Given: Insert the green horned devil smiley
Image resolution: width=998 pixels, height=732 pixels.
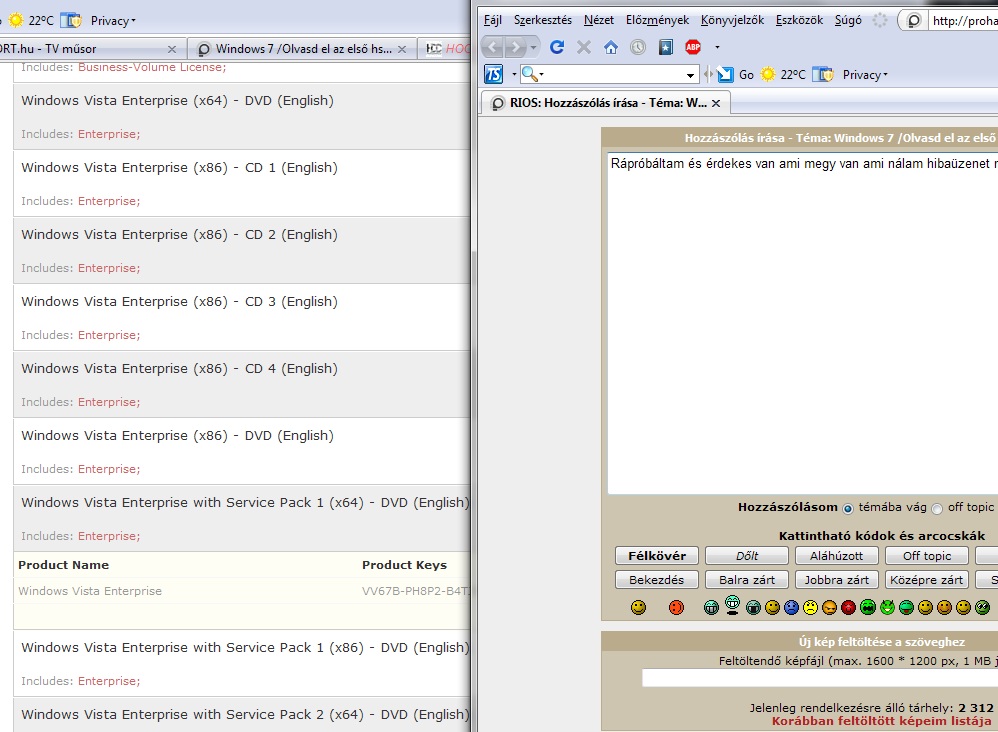Looking at the screenshot, I should [887, 607].
